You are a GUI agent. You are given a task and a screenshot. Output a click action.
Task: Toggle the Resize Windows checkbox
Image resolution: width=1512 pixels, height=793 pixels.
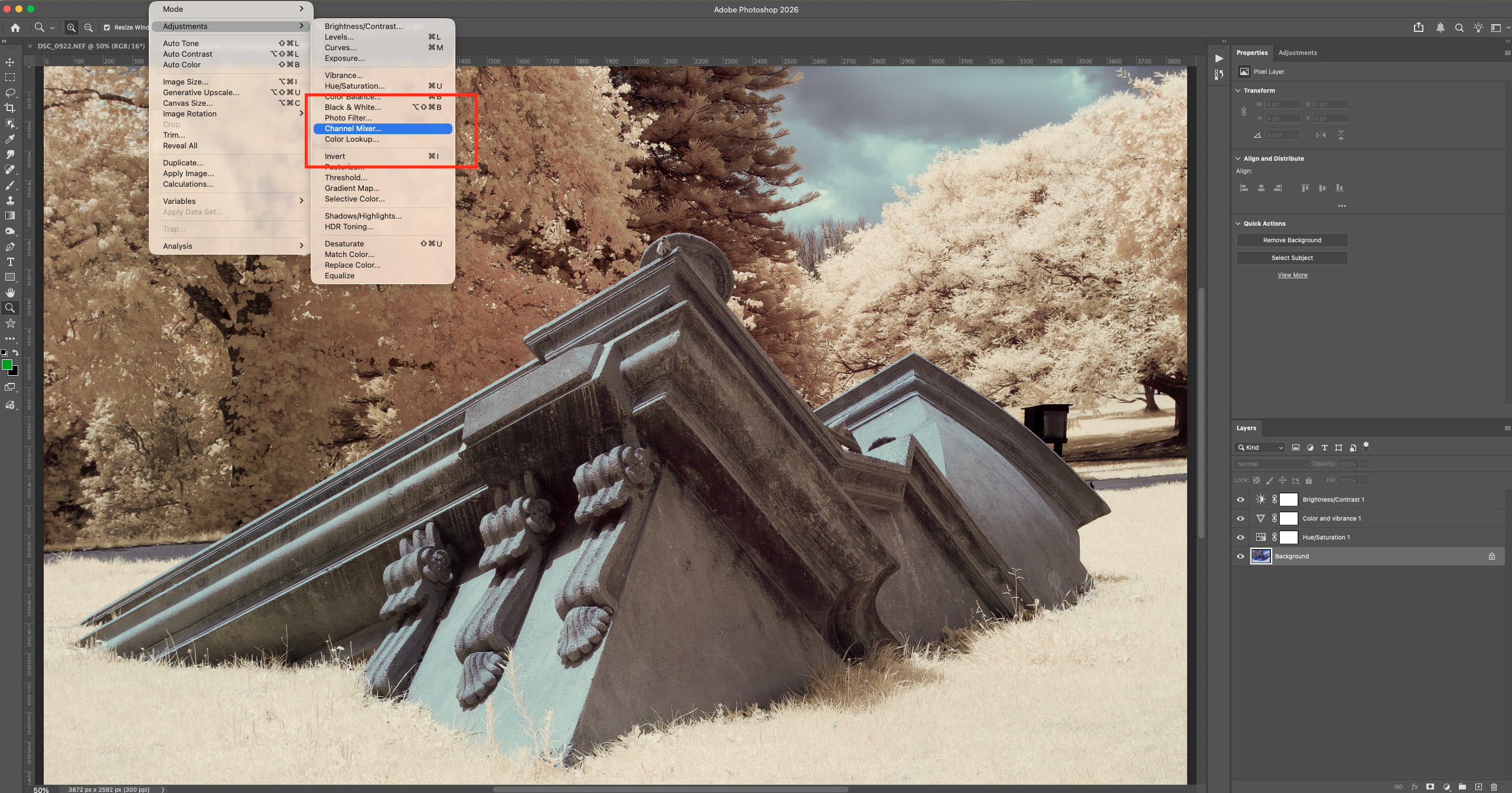tap(107, 27)
